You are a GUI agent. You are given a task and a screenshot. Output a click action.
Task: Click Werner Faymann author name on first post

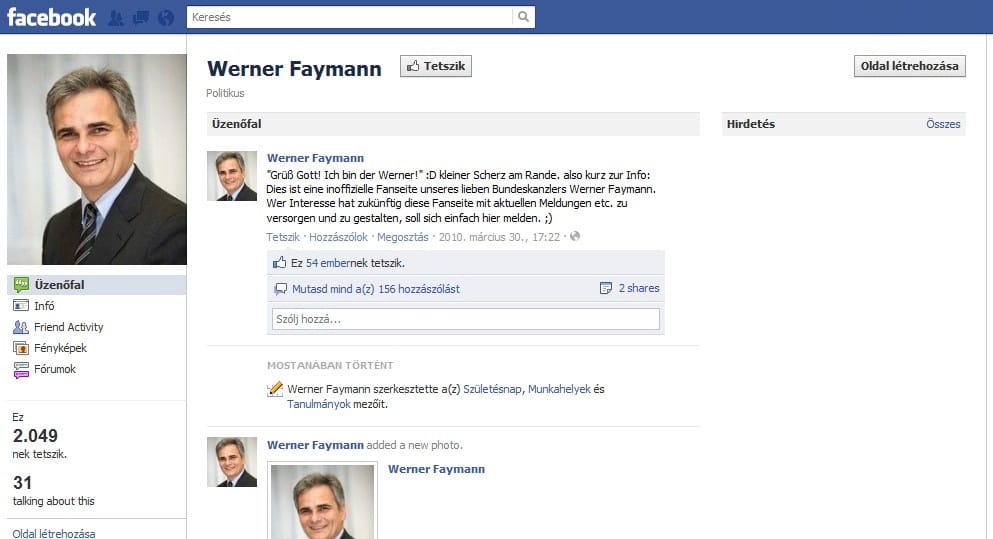pyautogui.click(x=315, y=158)
